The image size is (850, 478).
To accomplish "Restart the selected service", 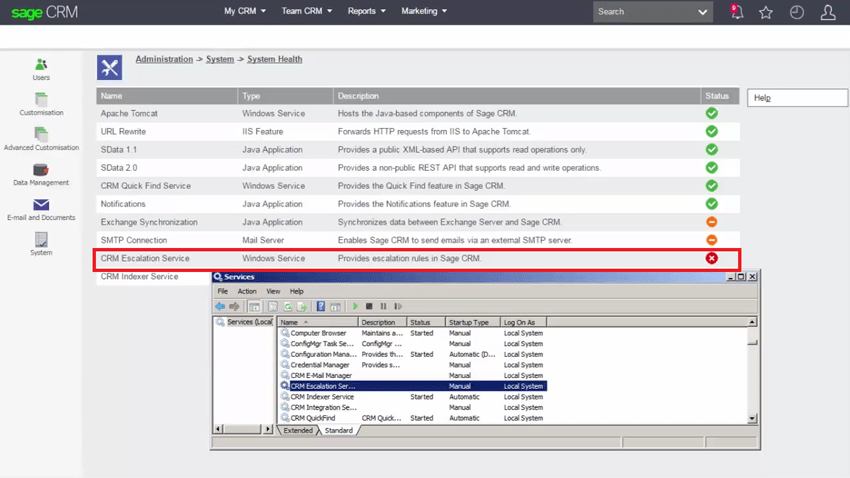I will pyautogui.click(x=398, y=306).
